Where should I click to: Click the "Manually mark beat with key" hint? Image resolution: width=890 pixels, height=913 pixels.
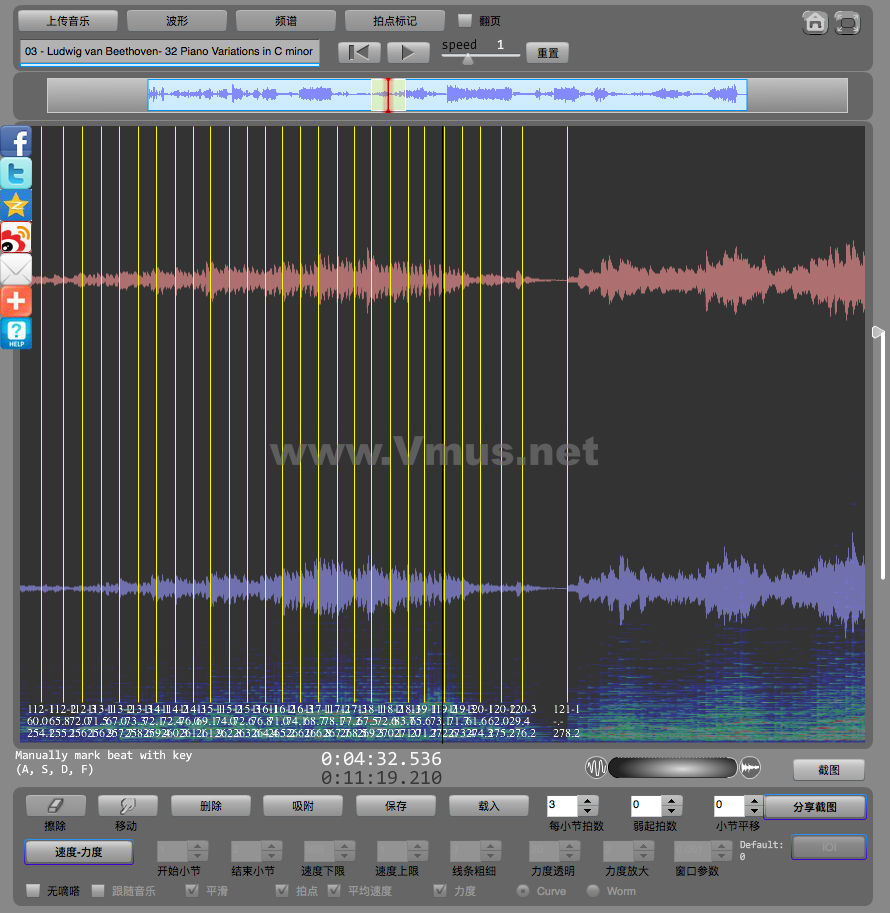(104, 762)
